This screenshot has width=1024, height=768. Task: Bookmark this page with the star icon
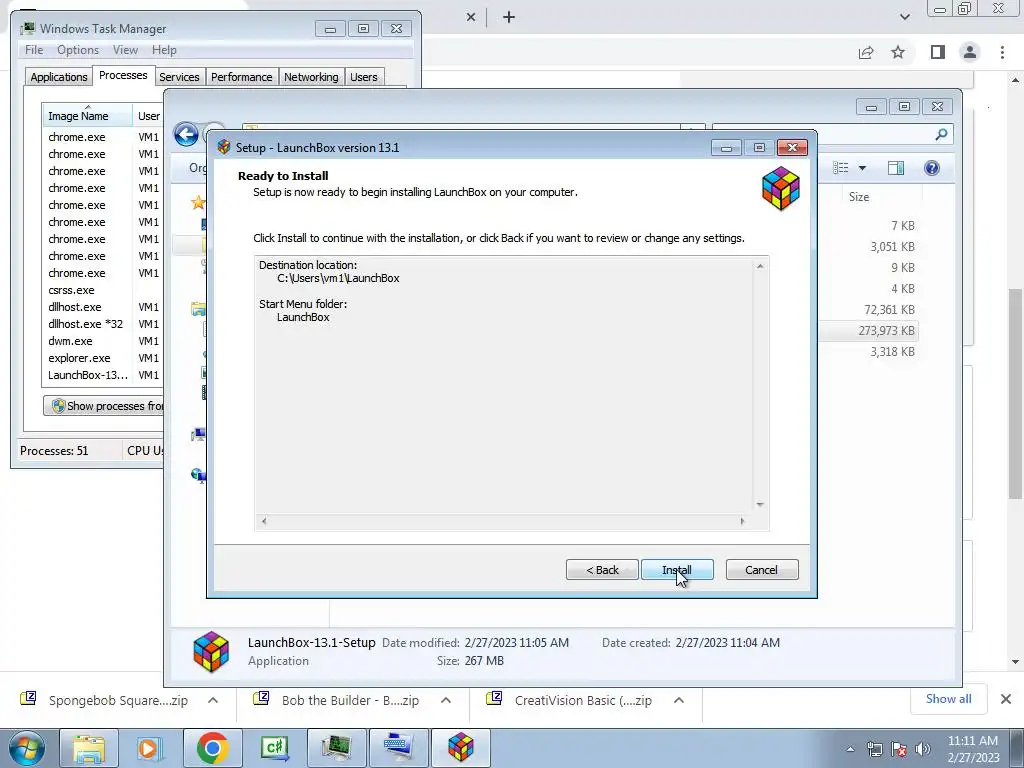[898, 52]
